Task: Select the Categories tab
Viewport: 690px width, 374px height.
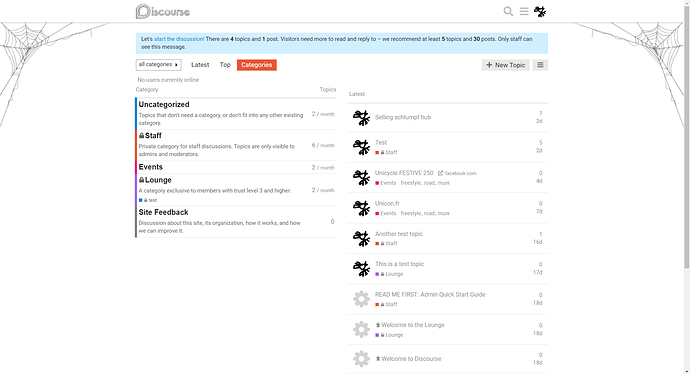Action: [x=257, y=65]
